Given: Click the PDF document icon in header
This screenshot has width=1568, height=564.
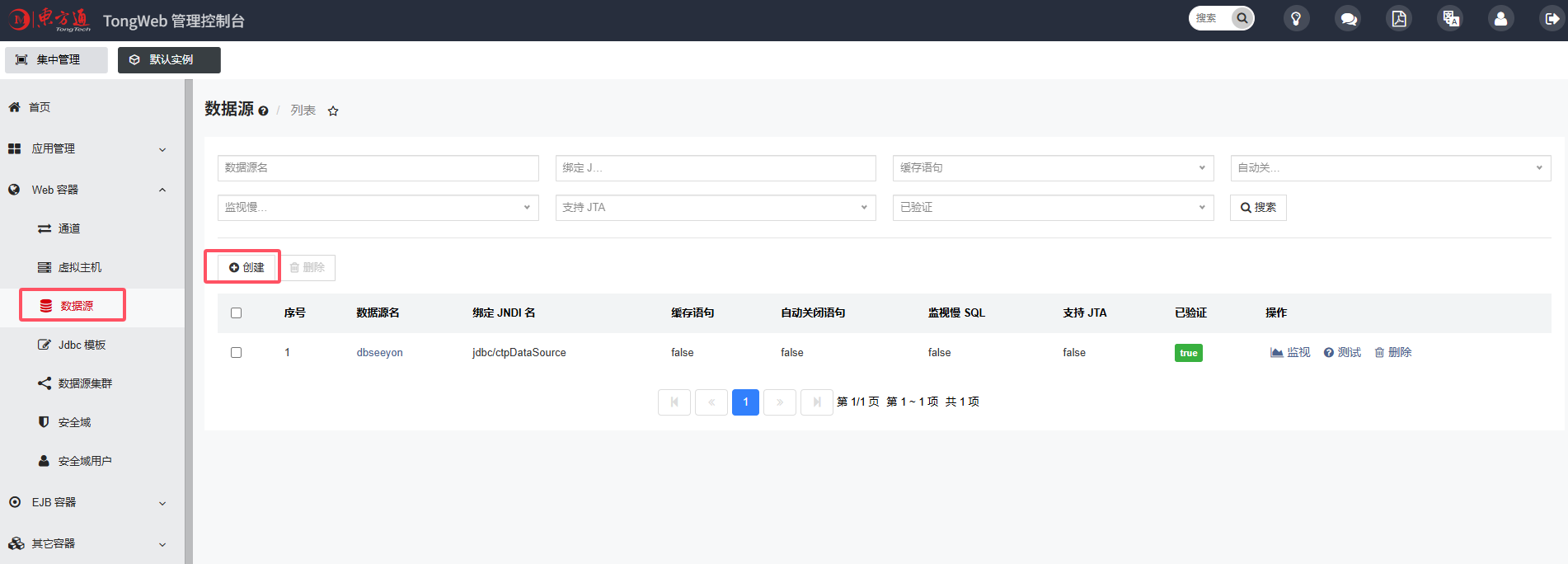Looking at the screenshot, I should coord(1399,19).
